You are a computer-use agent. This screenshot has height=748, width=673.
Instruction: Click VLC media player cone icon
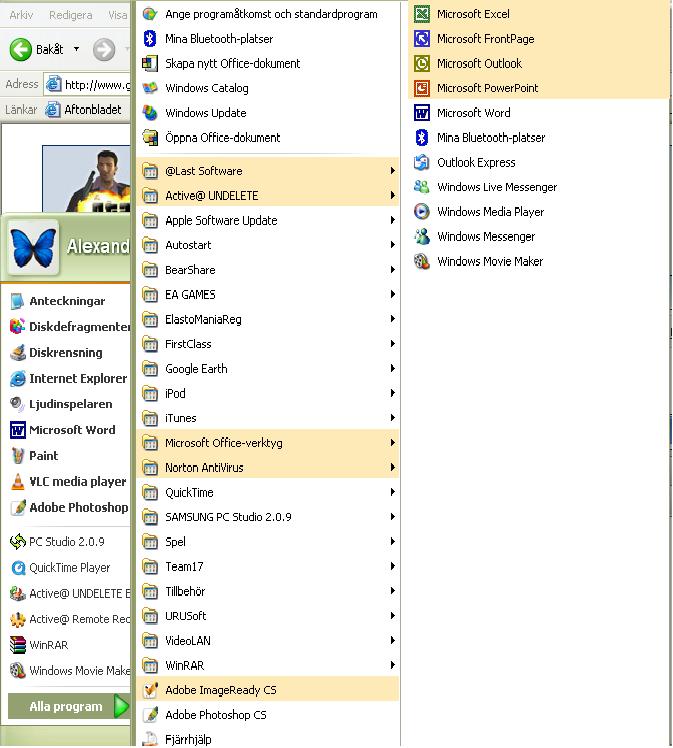18,482
